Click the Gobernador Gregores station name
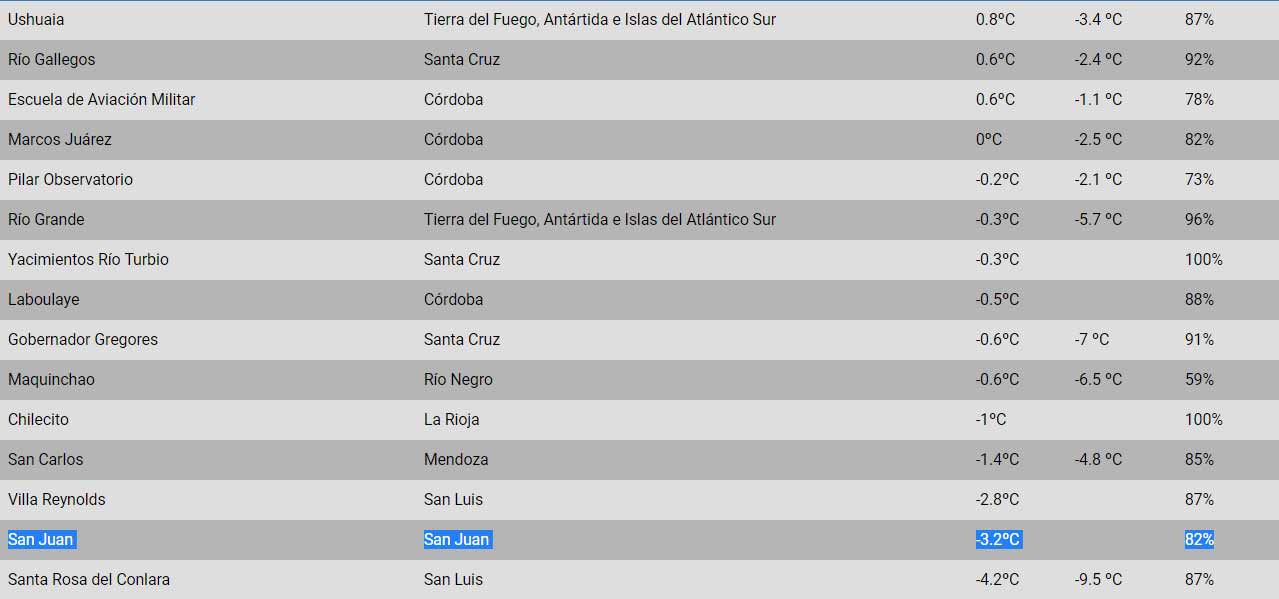The height and width of the screenshot is (599, 1279). point(83,340)
